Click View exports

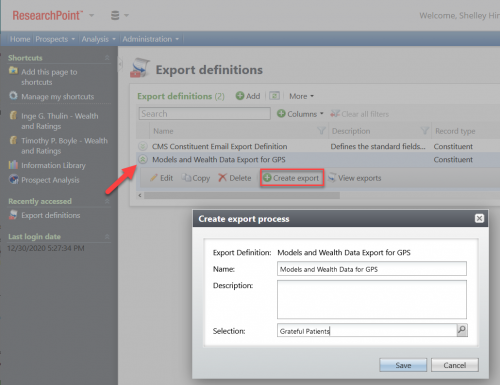tap(355, 178)
